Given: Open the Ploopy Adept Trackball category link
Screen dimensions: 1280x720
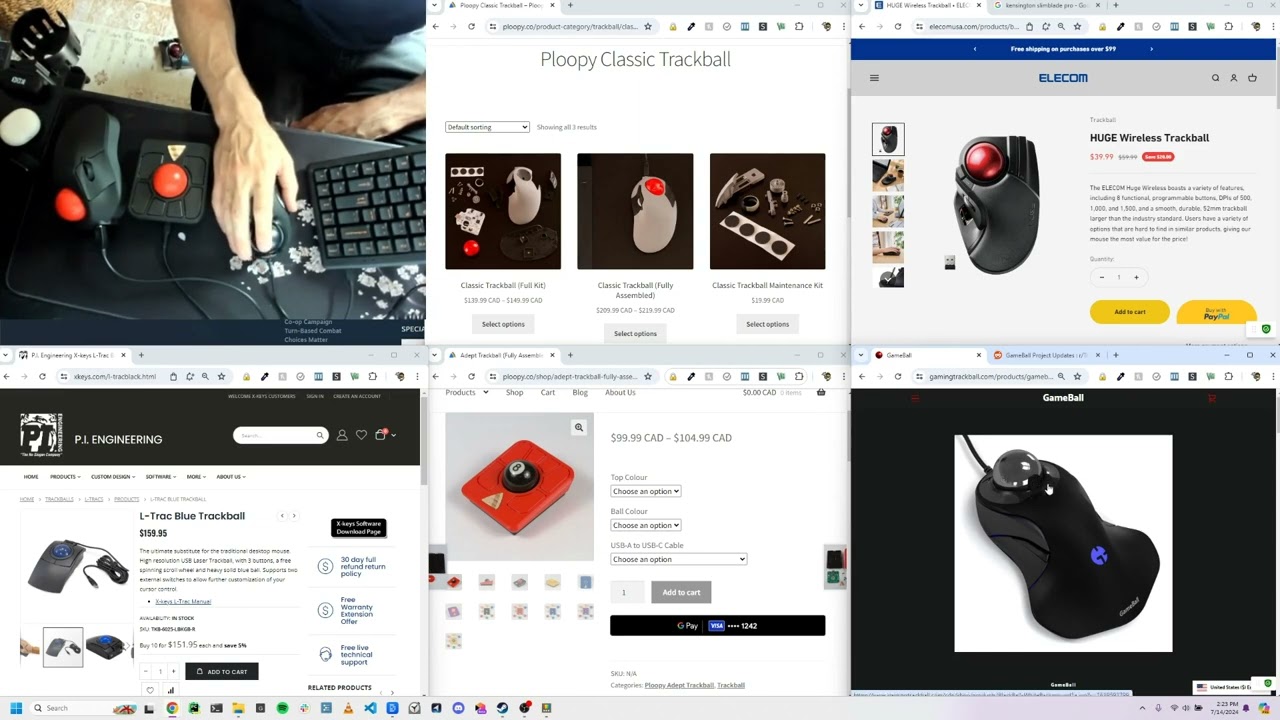Looking at the screenshot, I should pyautogui.click(x=679, y=685).
